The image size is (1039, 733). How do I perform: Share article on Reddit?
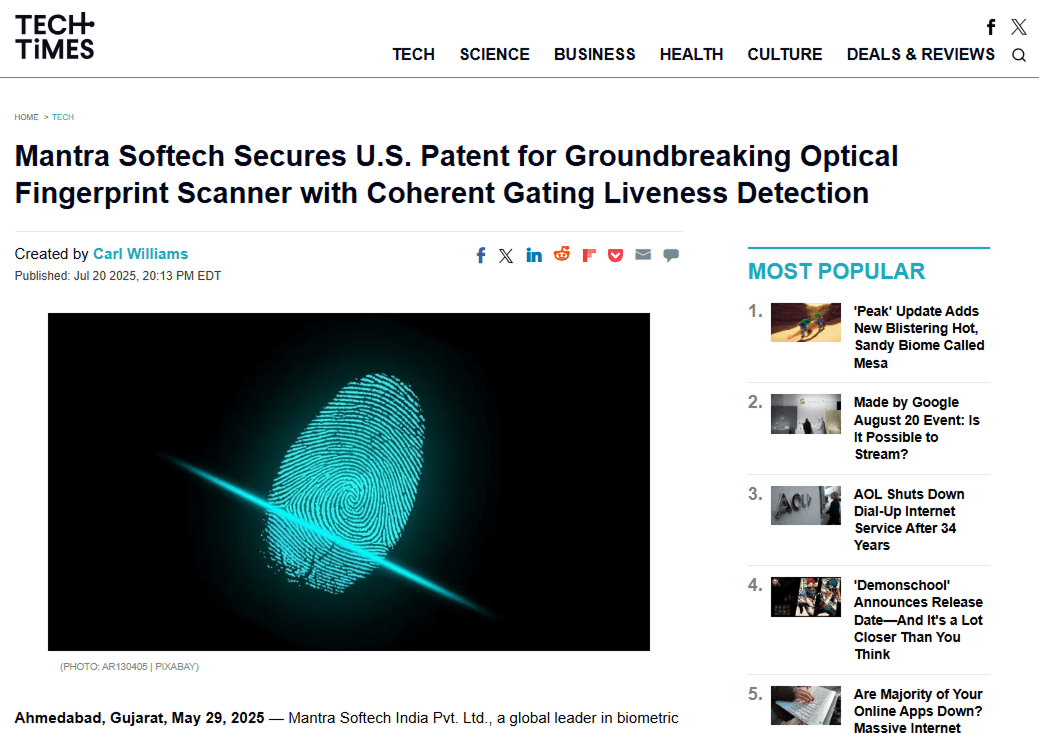click(562, 254)
